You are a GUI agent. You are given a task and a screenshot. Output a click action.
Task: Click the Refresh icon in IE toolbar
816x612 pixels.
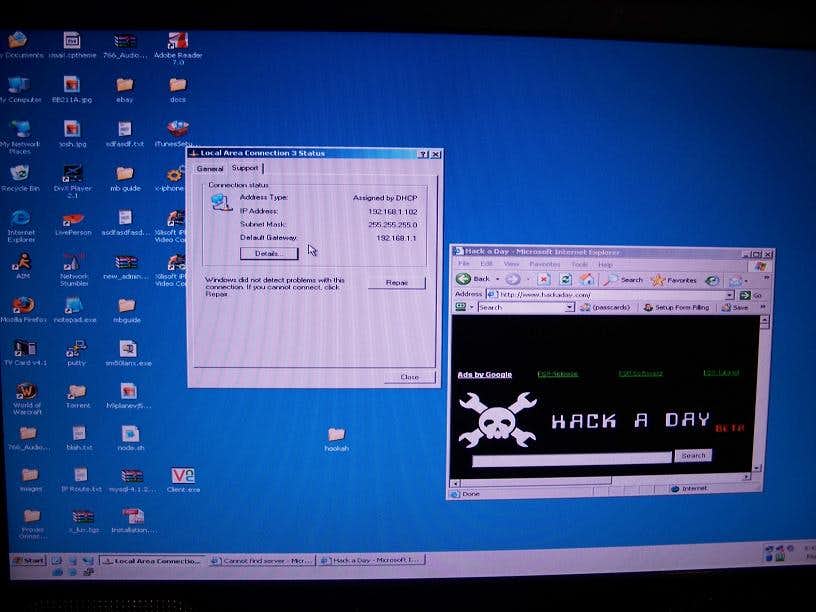(566, 280)
